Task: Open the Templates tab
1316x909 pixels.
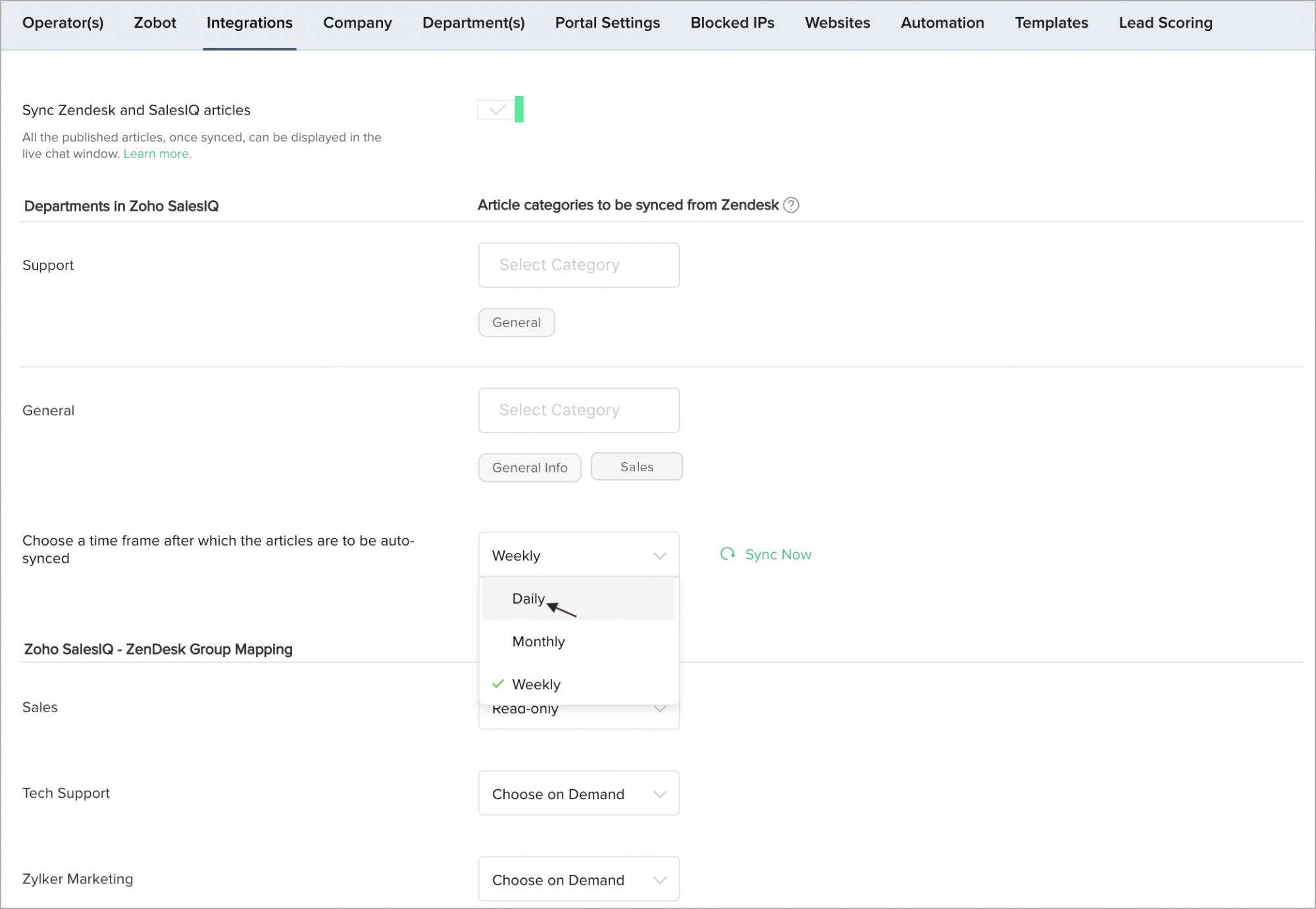Action: 1051,23
